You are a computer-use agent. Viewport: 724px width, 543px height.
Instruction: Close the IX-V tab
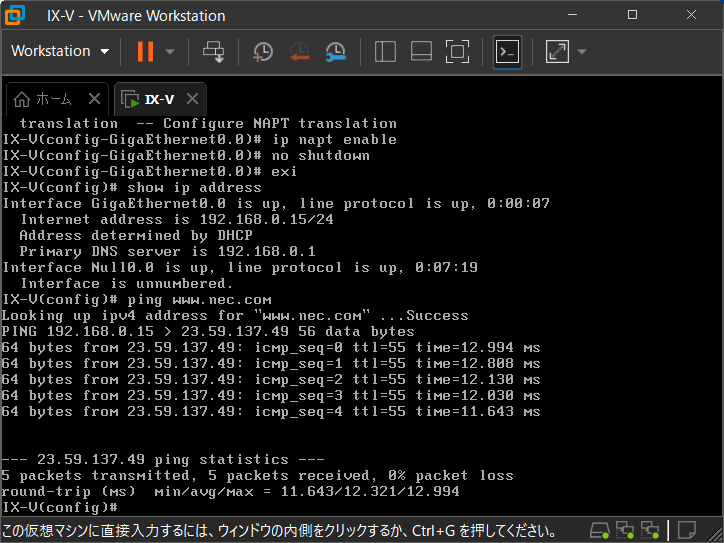(193, 98)
